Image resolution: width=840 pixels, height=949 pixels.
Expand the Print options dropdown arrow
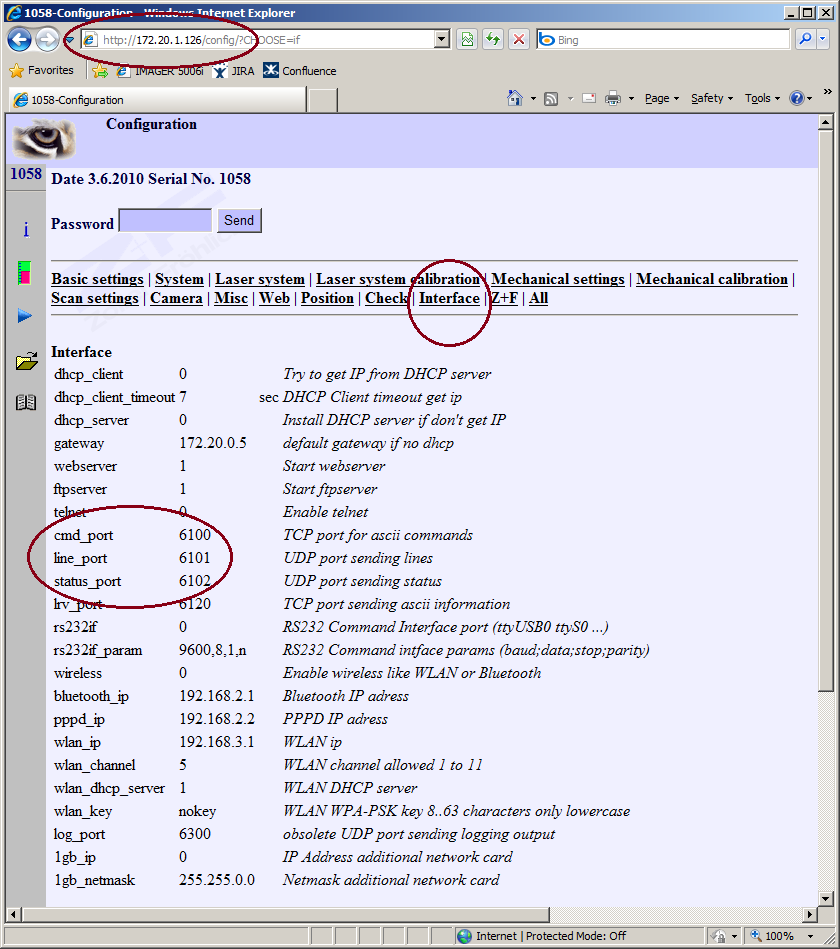[x=631, y=99]
